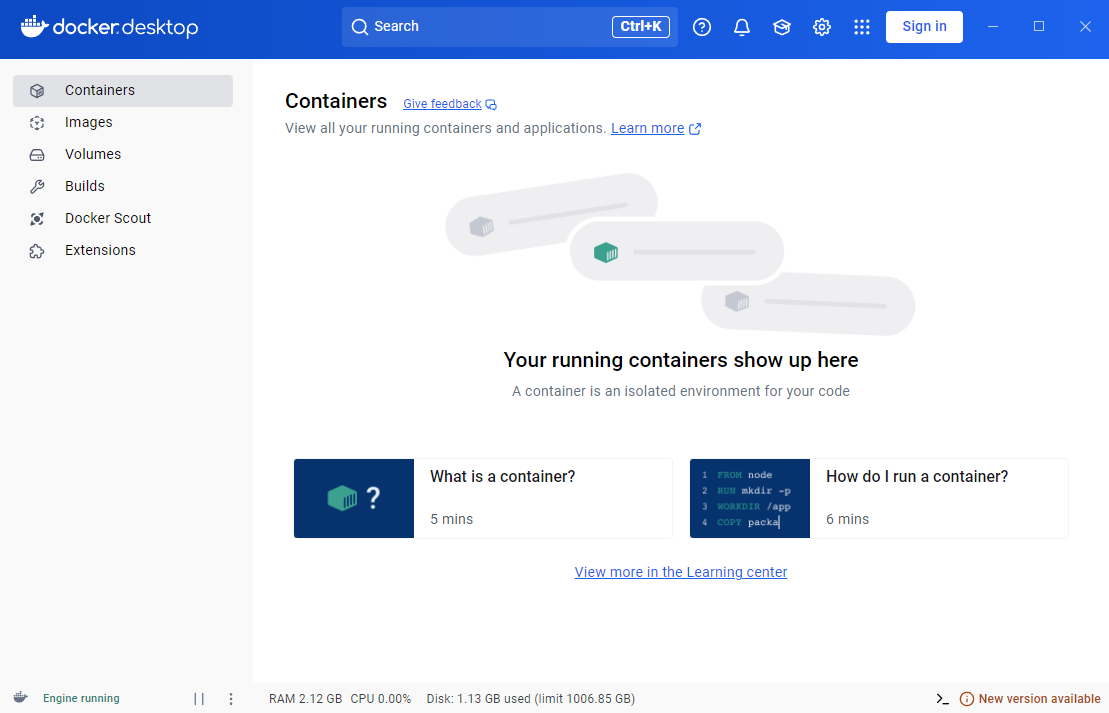Screen dimensions: 1109x713
Task: Go to the Containers view
Action: pyautogui.click(x=123, y=91)
